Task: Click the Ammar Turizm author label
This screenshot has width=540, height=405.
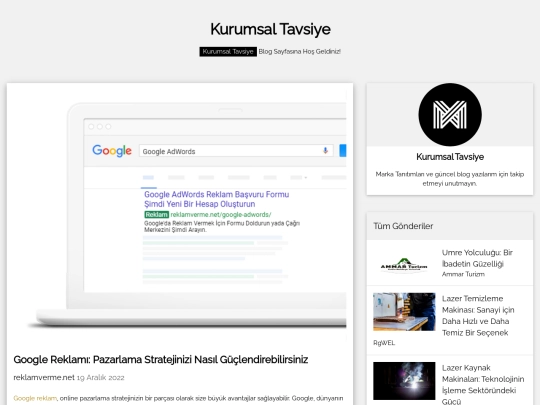Action: point(463,274)
